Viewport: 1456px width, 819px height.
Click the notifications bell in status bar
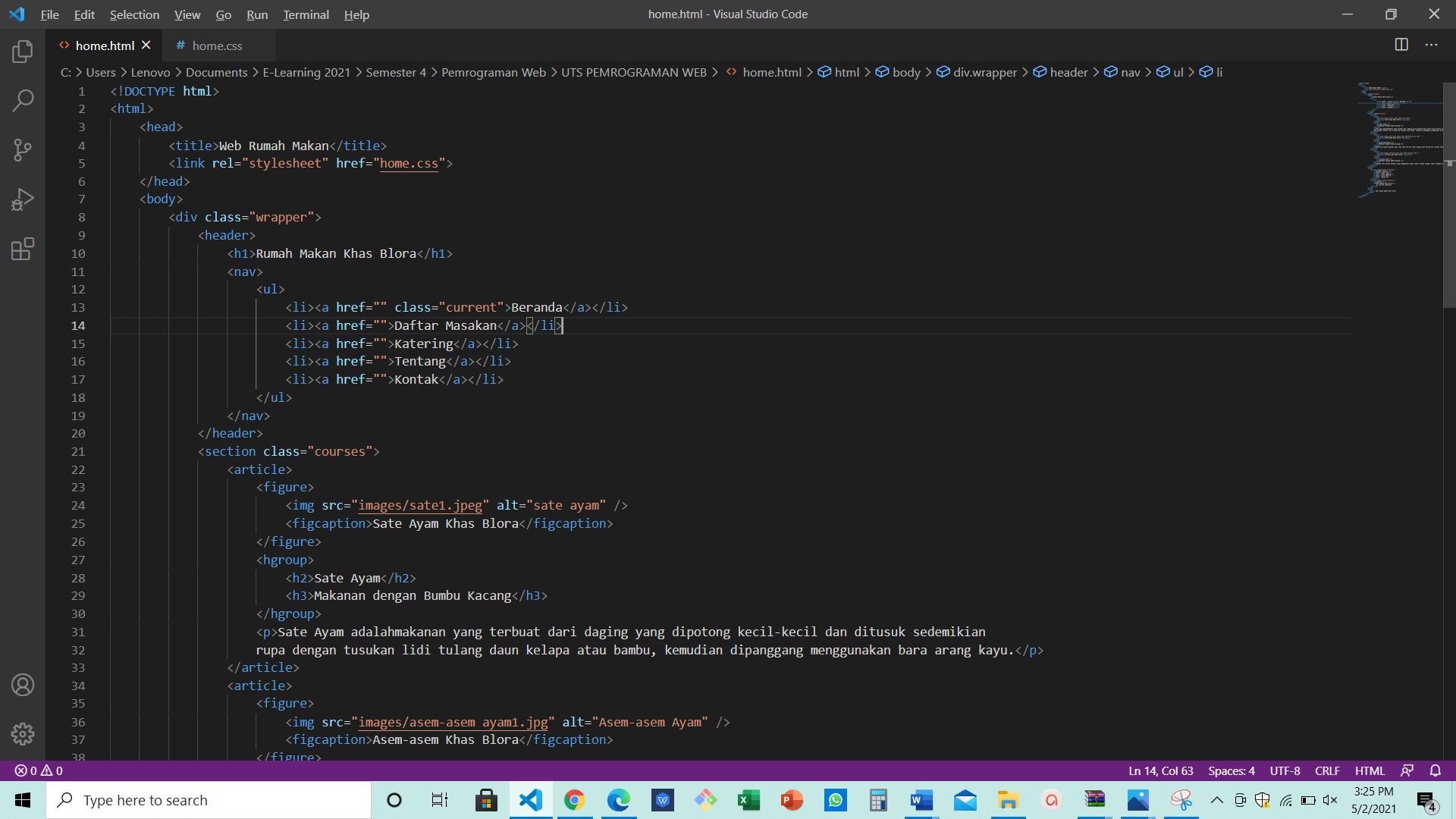(1436, 770)
